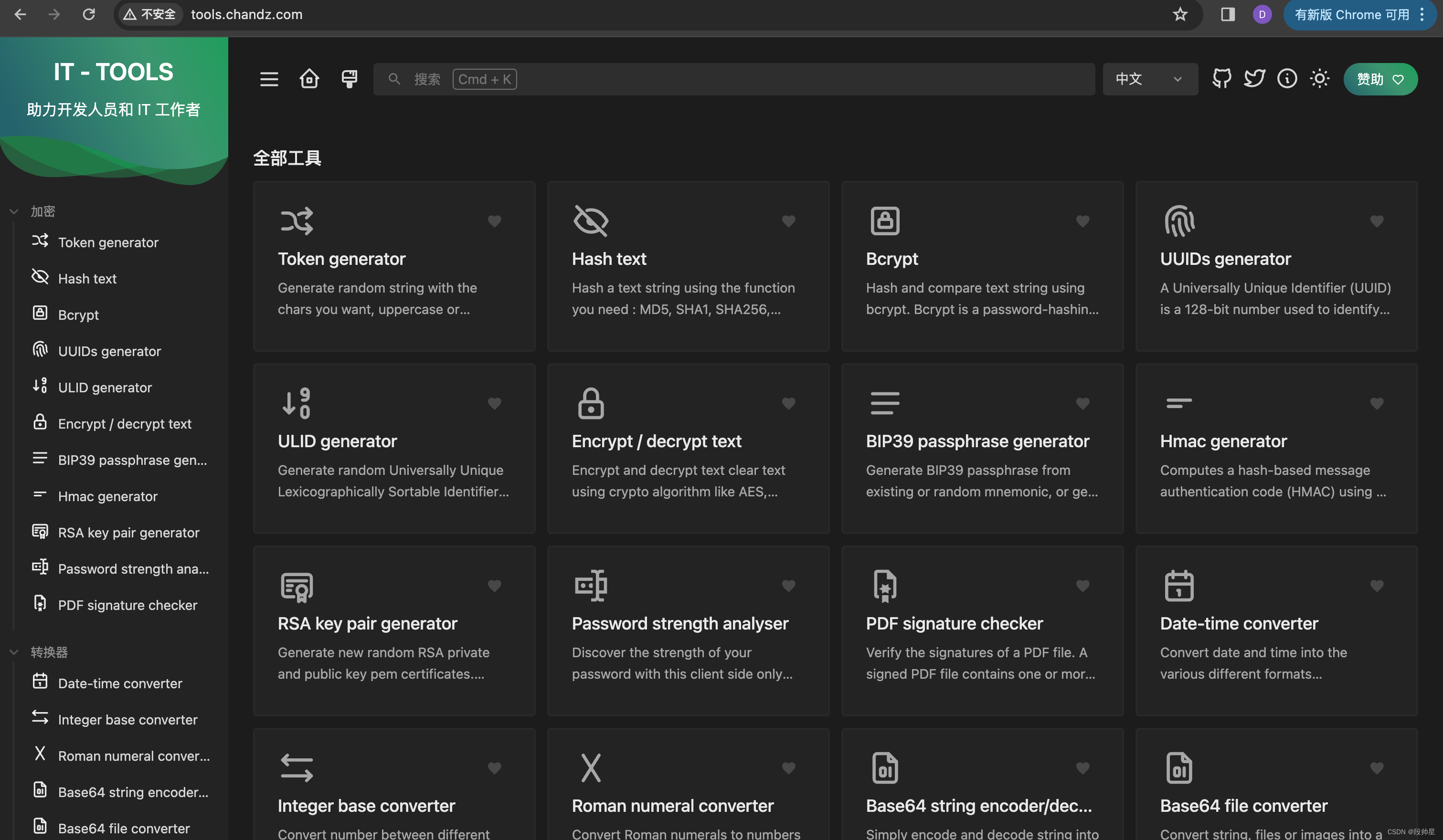
Task: Open the GitHub repository icon
Action: pos(1222,78)
